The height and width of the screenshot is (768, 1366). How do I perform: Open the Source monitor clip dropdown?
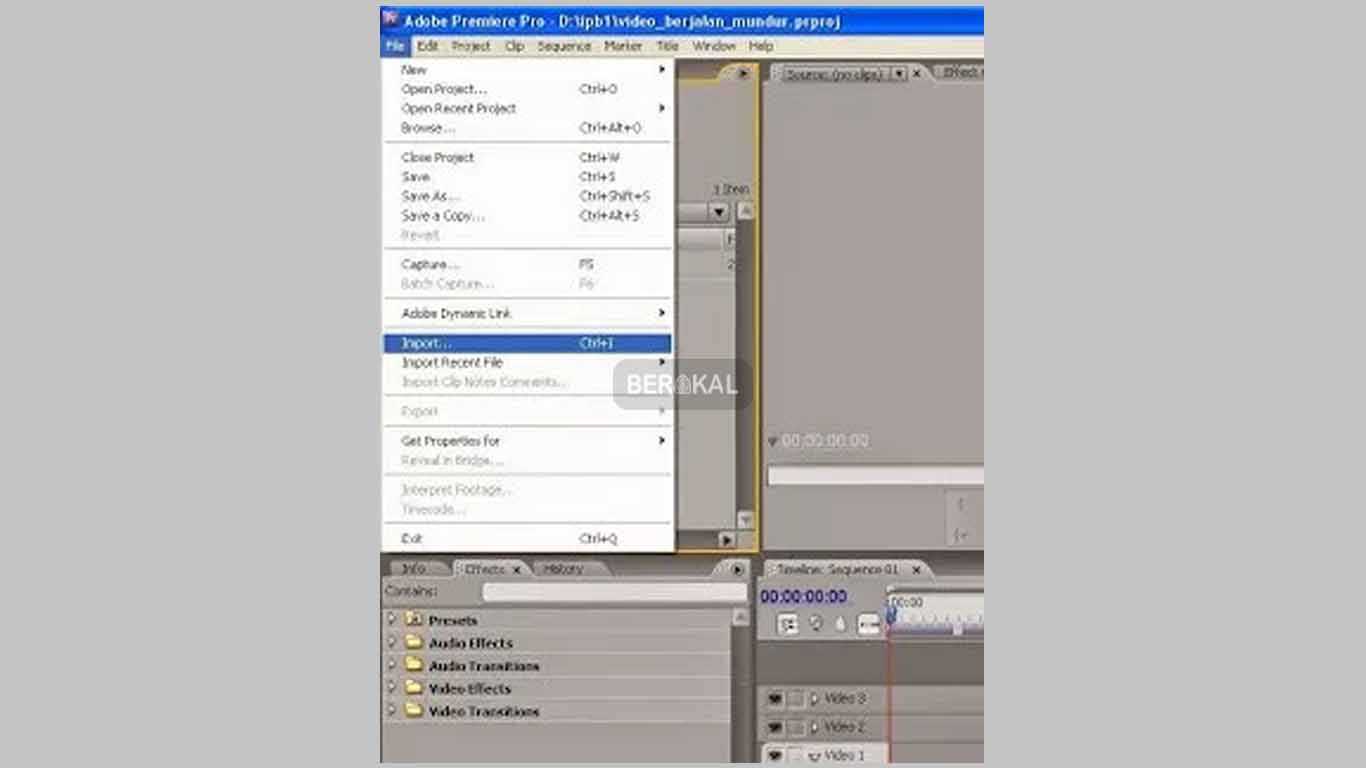point(898,73)
